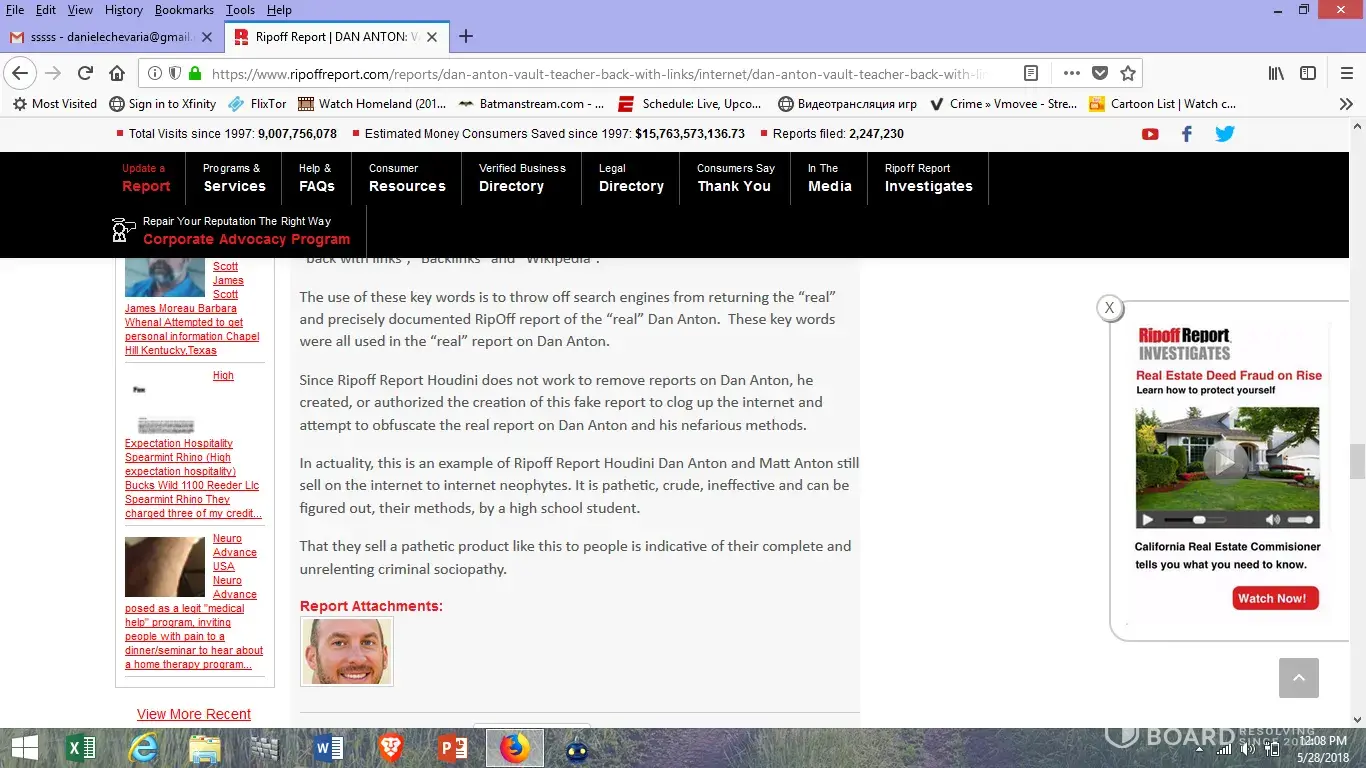Go back to the previous page
The width and height of the screenshot is (1366, 768).
pyautogui.click(x=20, y=73)
